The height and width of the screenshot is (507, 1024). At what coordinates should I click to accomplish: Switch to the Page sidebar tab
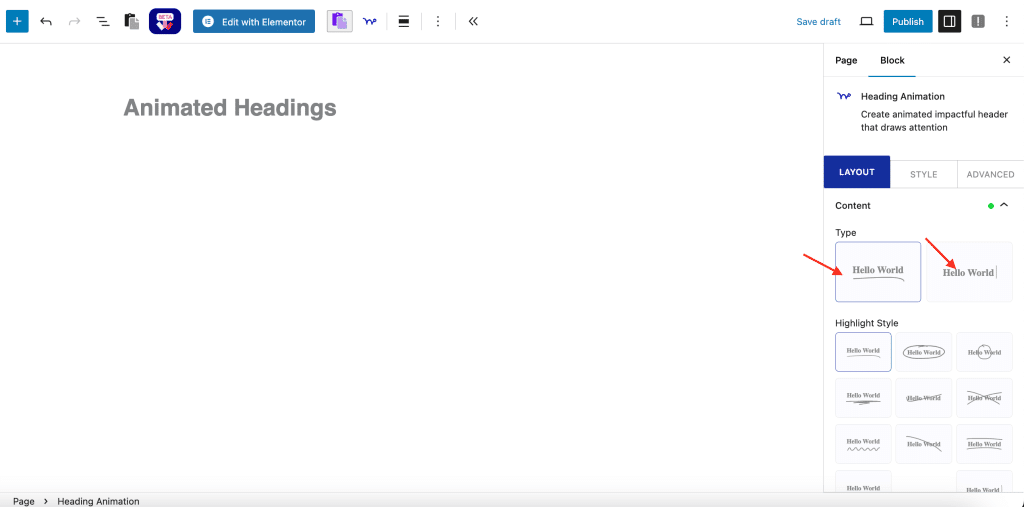[x=846, y=60]
